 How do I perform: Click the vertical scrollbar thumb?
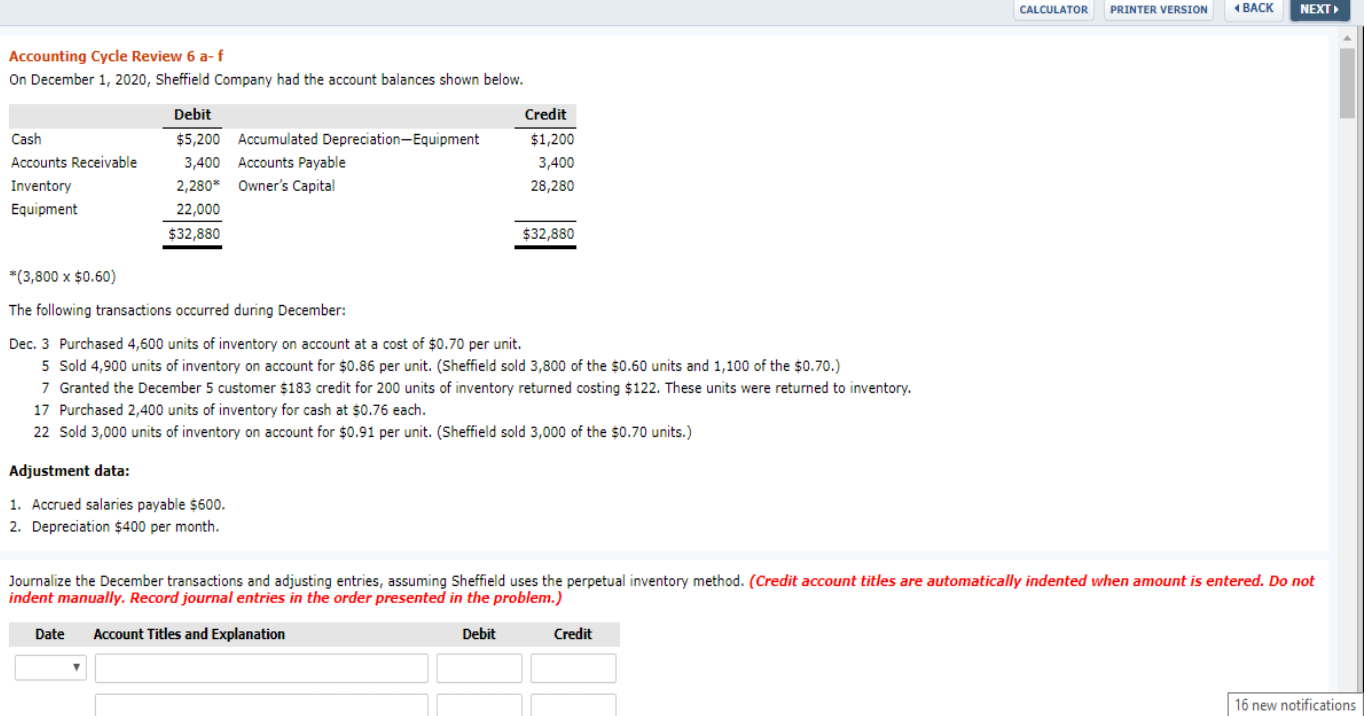point(1347,83)
